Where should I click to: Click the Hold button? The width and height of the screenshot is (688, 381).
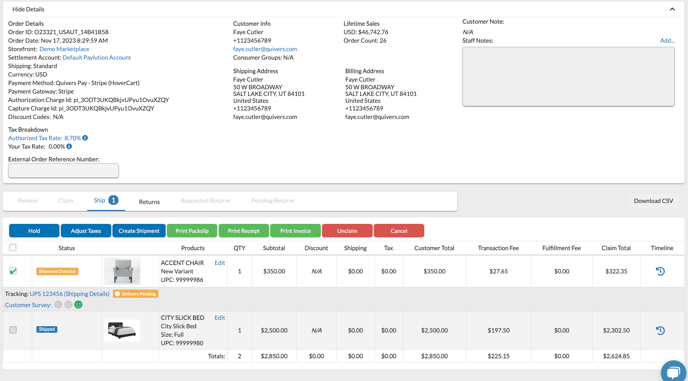(34, 230)
